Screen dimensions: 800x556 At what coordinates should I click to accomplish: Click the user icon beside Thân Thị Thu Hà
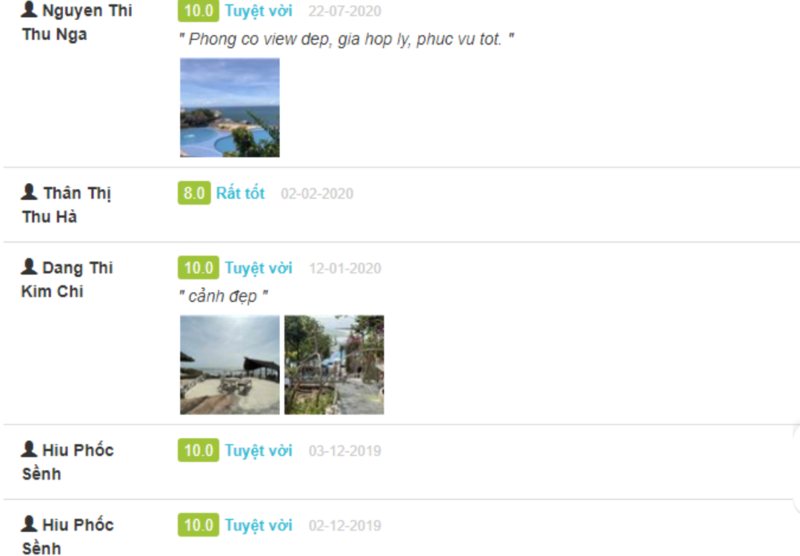coord(29,192)
